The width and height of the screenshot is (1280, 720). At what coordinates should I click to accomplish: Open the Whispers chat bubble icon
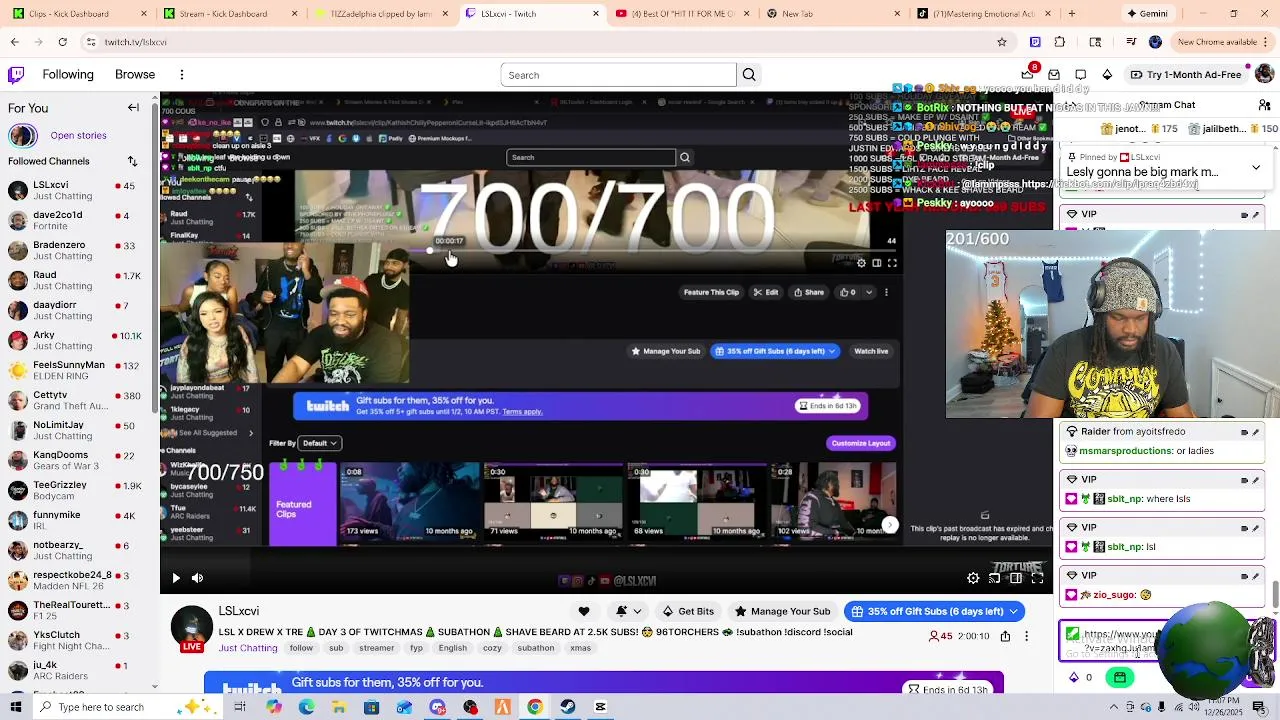1081,75
